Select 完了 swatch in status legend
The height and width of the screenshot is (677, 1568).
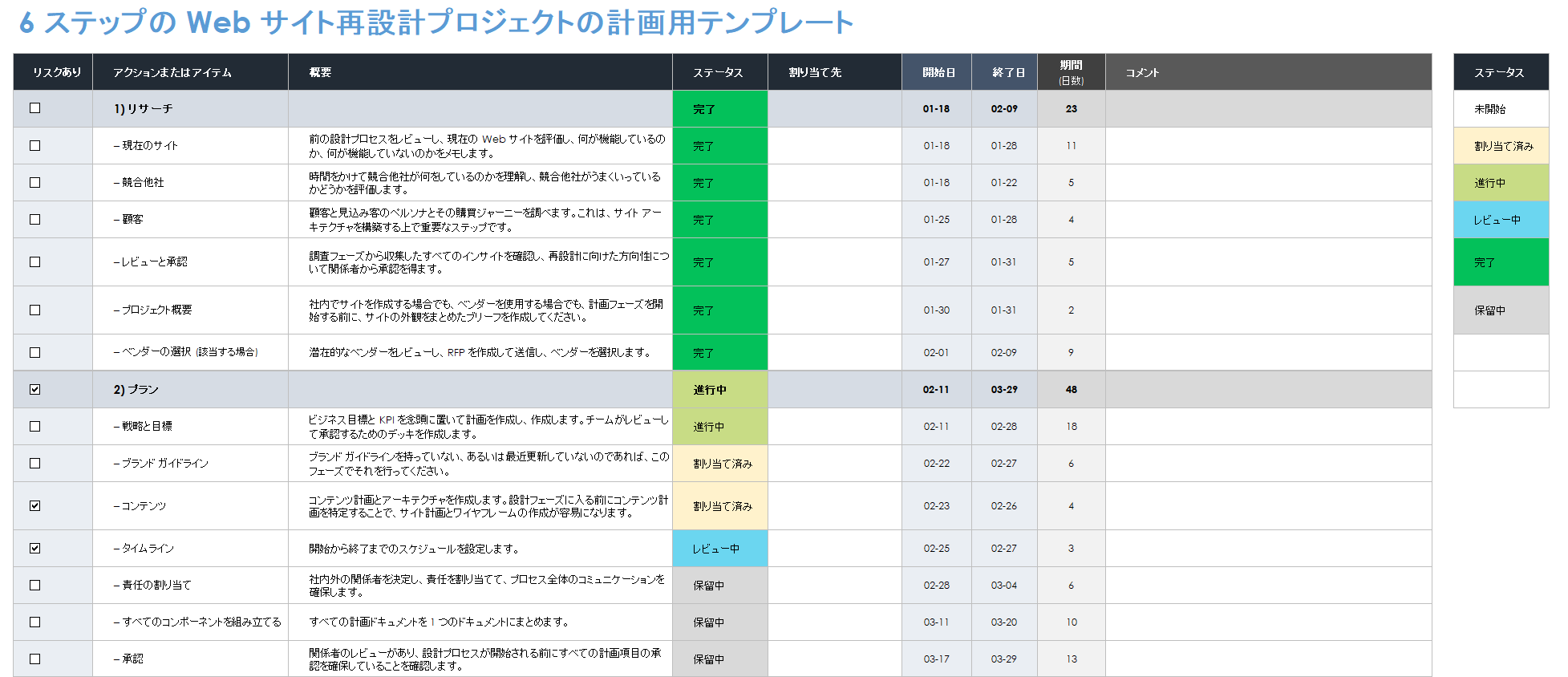pos(1501,262)
